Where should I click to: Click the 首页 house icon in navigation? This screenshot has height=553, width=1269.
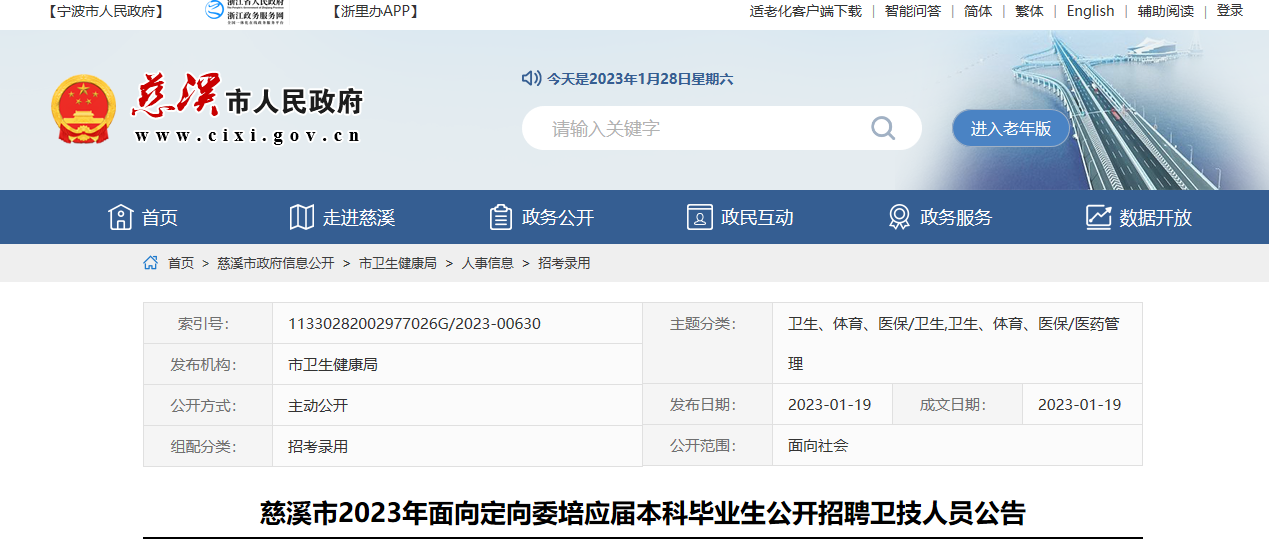[x=121, y=217]
